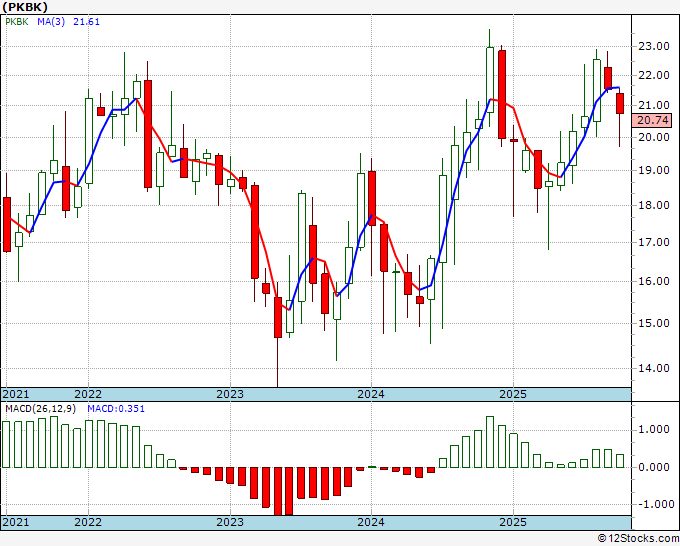Screen dimensions: 680x546
Task: Click the latest red candlestick near 20.74
Action: [x=620, y=104]
